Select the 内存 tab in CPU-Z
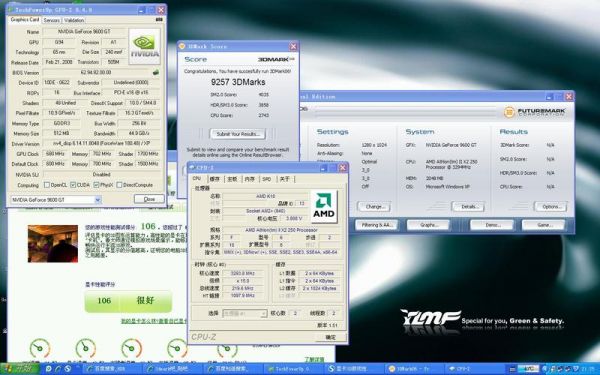Image resolution: width=600 pixels, height=375 pixels. (249, 179)
